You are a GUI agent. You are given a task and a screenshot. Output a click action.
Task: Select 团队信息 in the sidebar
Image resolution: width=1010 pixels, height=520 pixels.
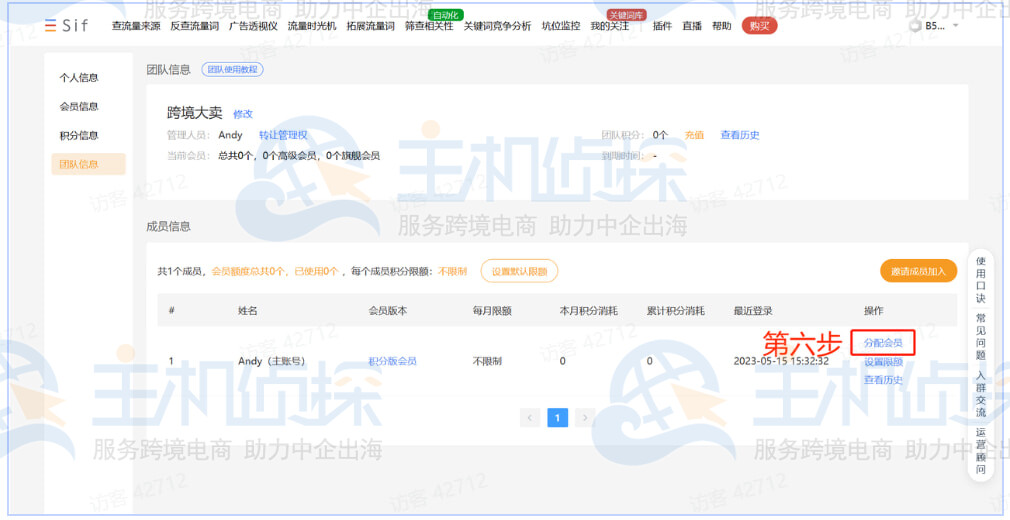point(88,164)
